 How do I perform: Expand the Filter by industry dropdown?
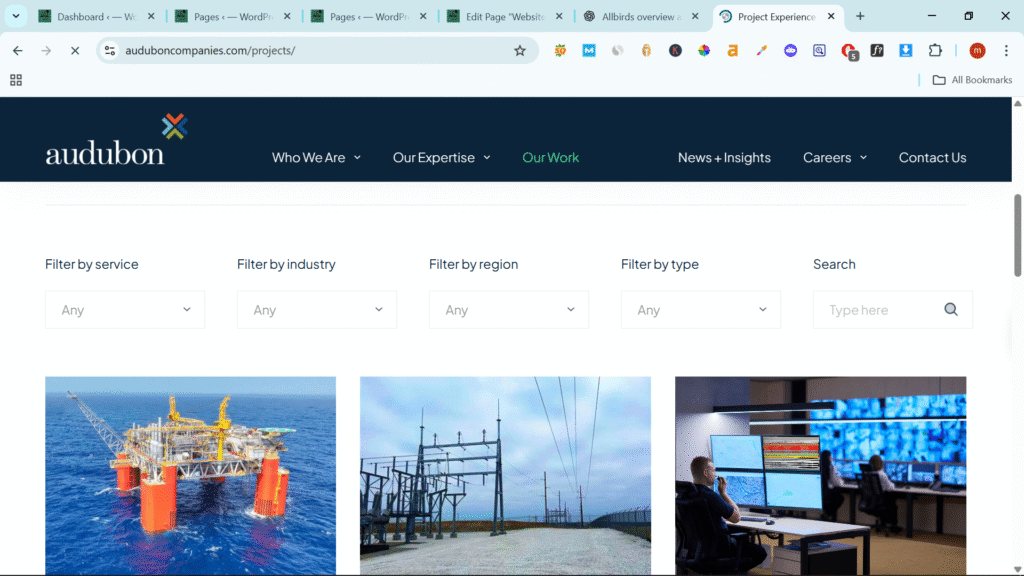[x=317, y=310]
